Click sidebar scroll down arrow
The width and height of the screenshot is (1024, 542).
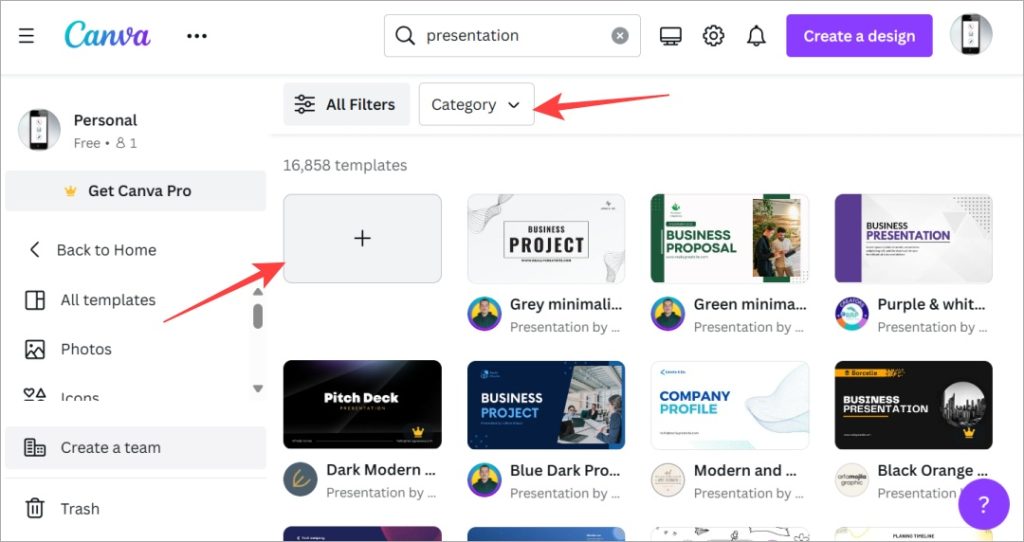(x=258, y=389)
